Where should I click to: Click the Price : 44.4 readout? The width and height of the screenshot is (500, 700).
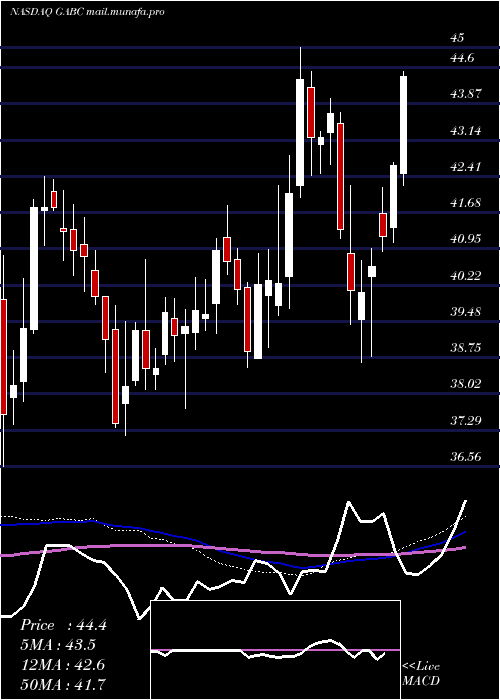[63, 625]
